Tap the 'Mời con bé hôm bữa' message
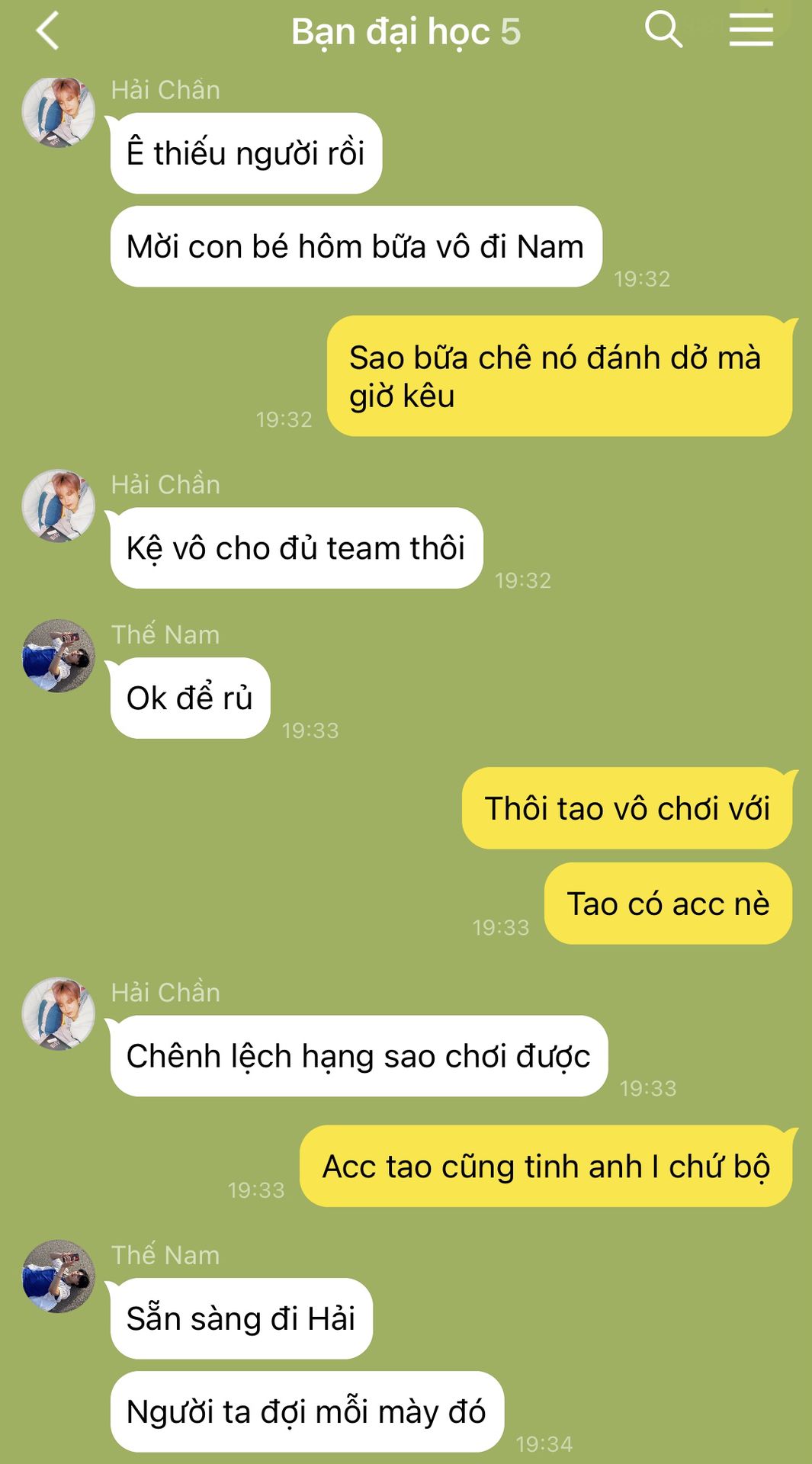This screenshot has width=812, height=1464. coord(356,246)
